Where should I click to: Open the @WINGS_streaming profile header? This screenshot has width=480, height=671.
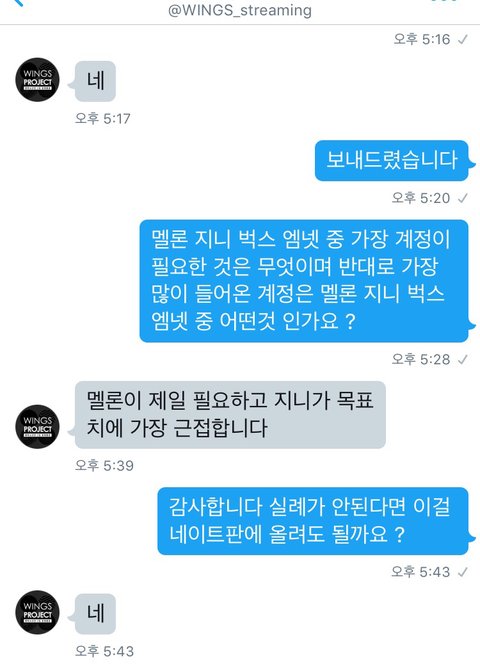tap(240, 10)
